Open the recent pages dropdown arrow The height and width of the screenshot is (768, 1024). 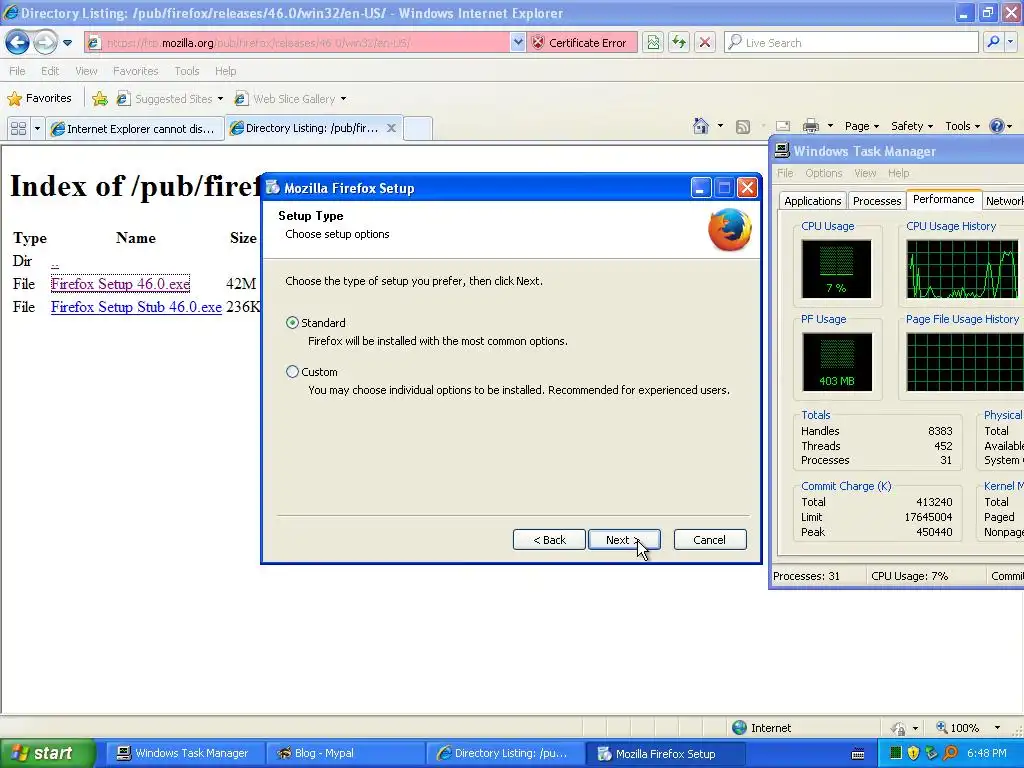pos(67,43)
